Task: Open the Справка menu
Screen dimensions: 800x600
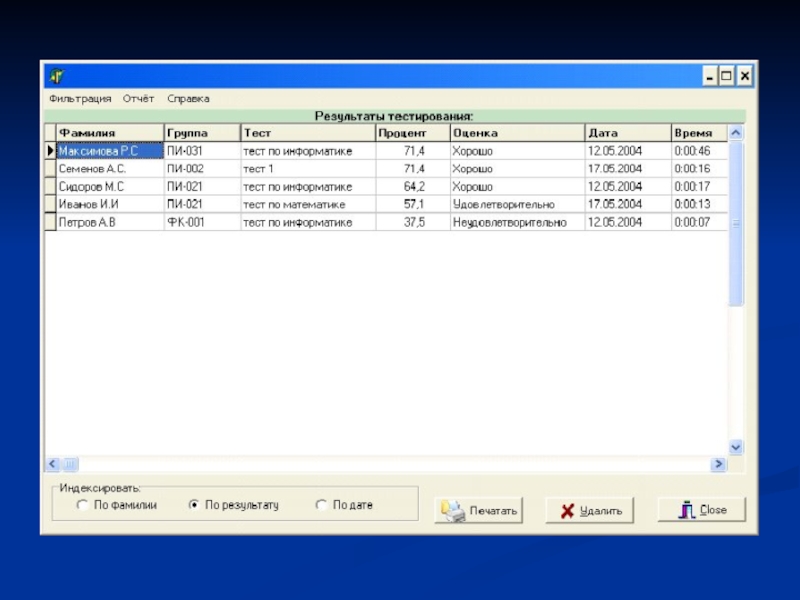Action: coord(188,99)
